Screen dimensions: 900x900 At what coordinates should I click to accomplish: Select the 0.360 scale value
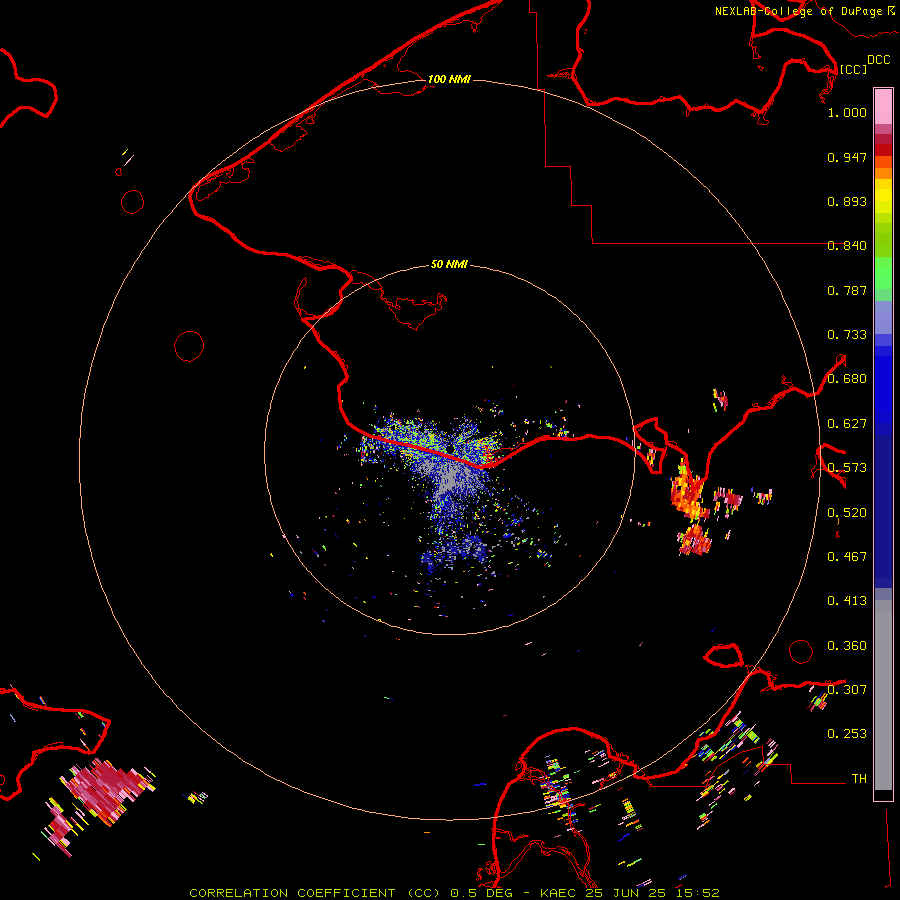coord(847,646)
